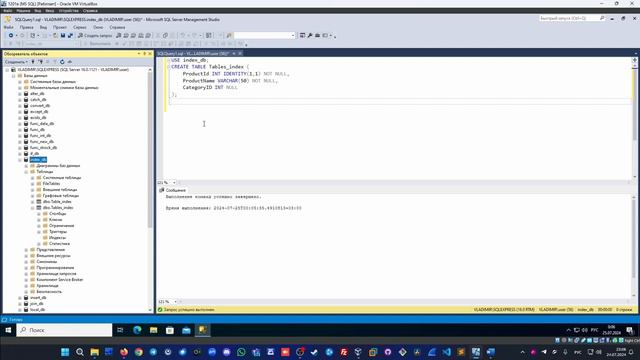
Task: Expand the dbo.Table_index table node
Action: coord(33,202)
